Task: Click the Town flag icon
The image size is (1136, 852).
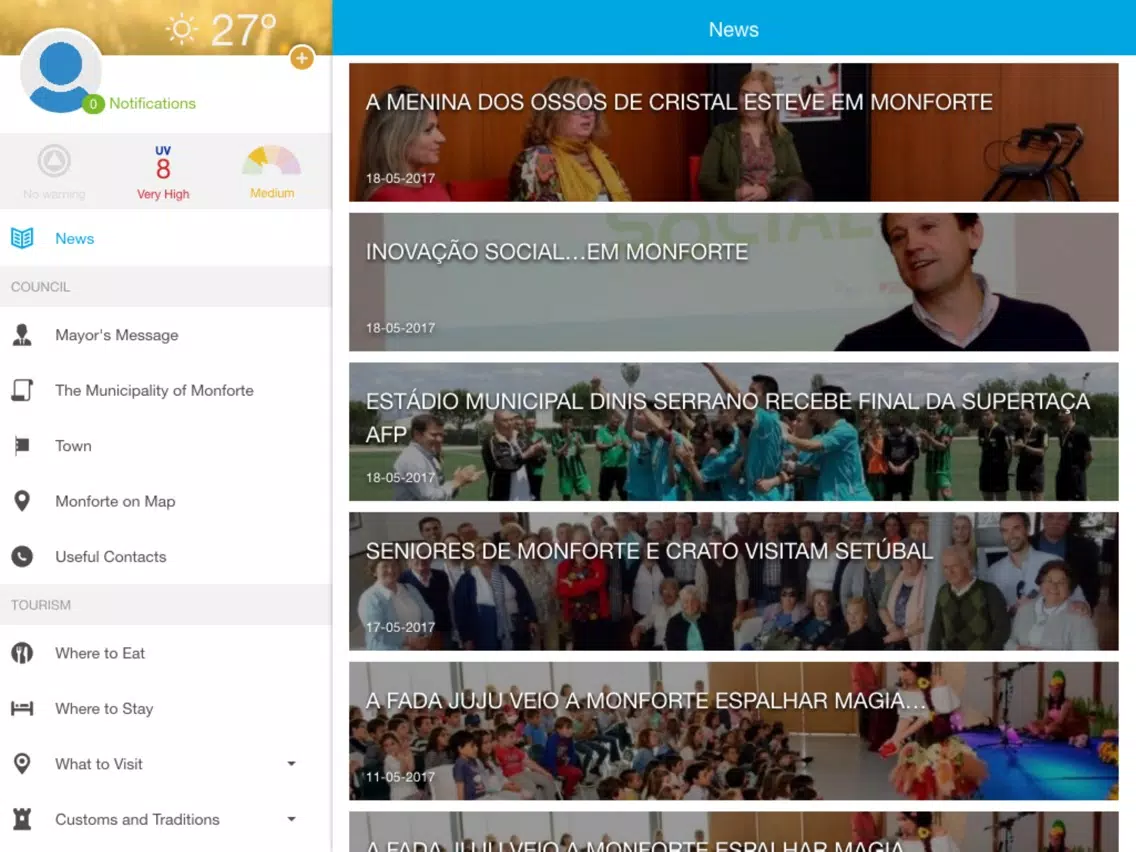Action: coord(22,446)
